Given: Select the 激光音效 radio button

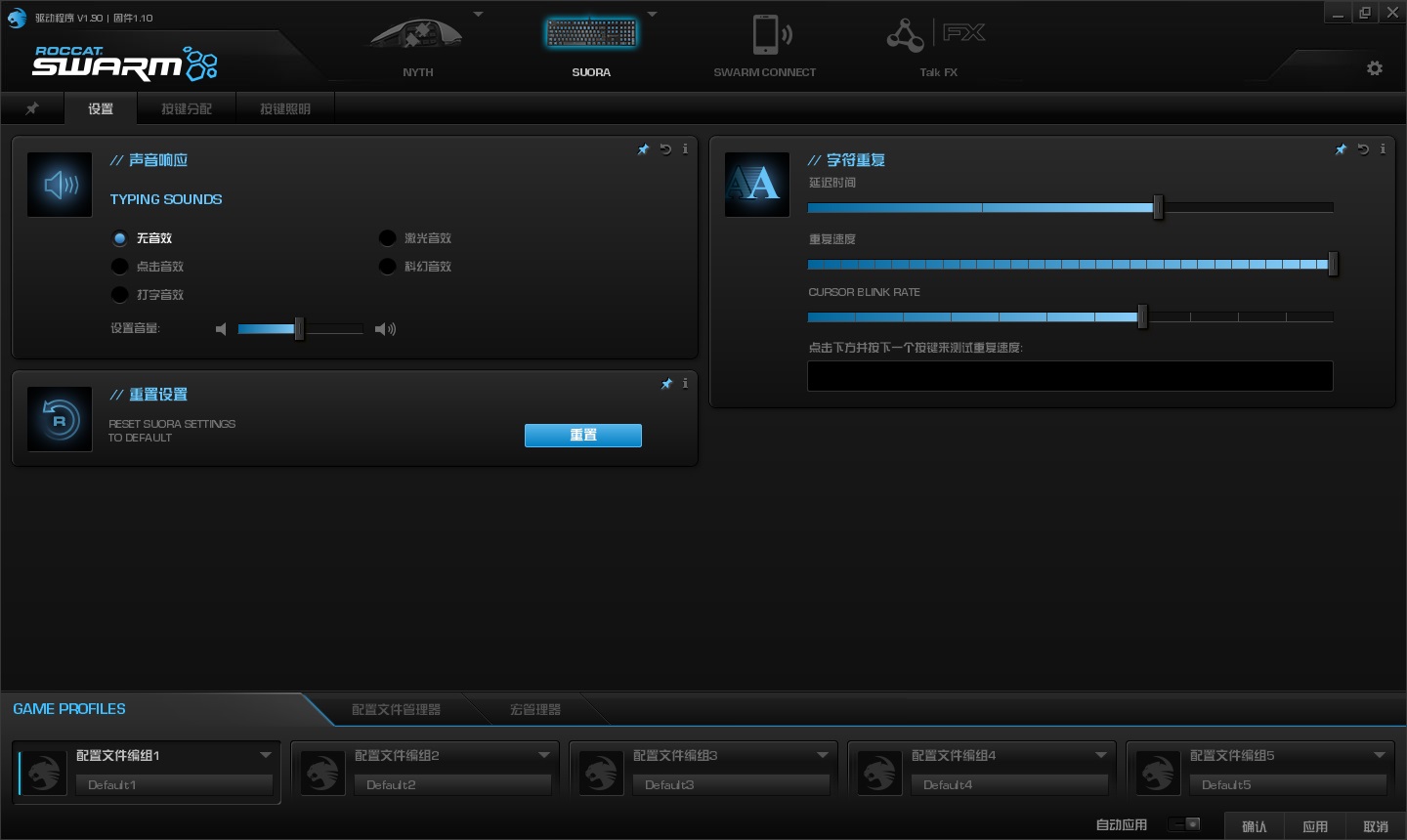Looking at the screenshot, I should 388,238.
